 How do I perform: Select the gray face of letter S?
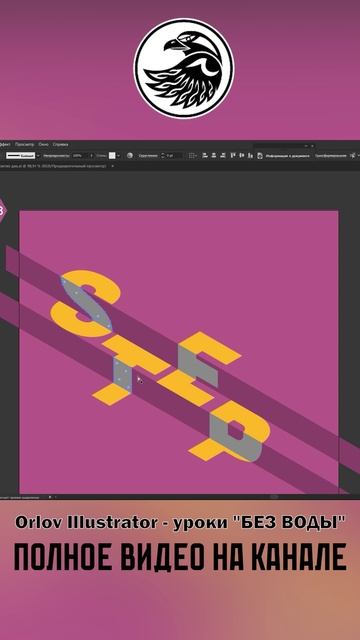(x=87, y=304)
